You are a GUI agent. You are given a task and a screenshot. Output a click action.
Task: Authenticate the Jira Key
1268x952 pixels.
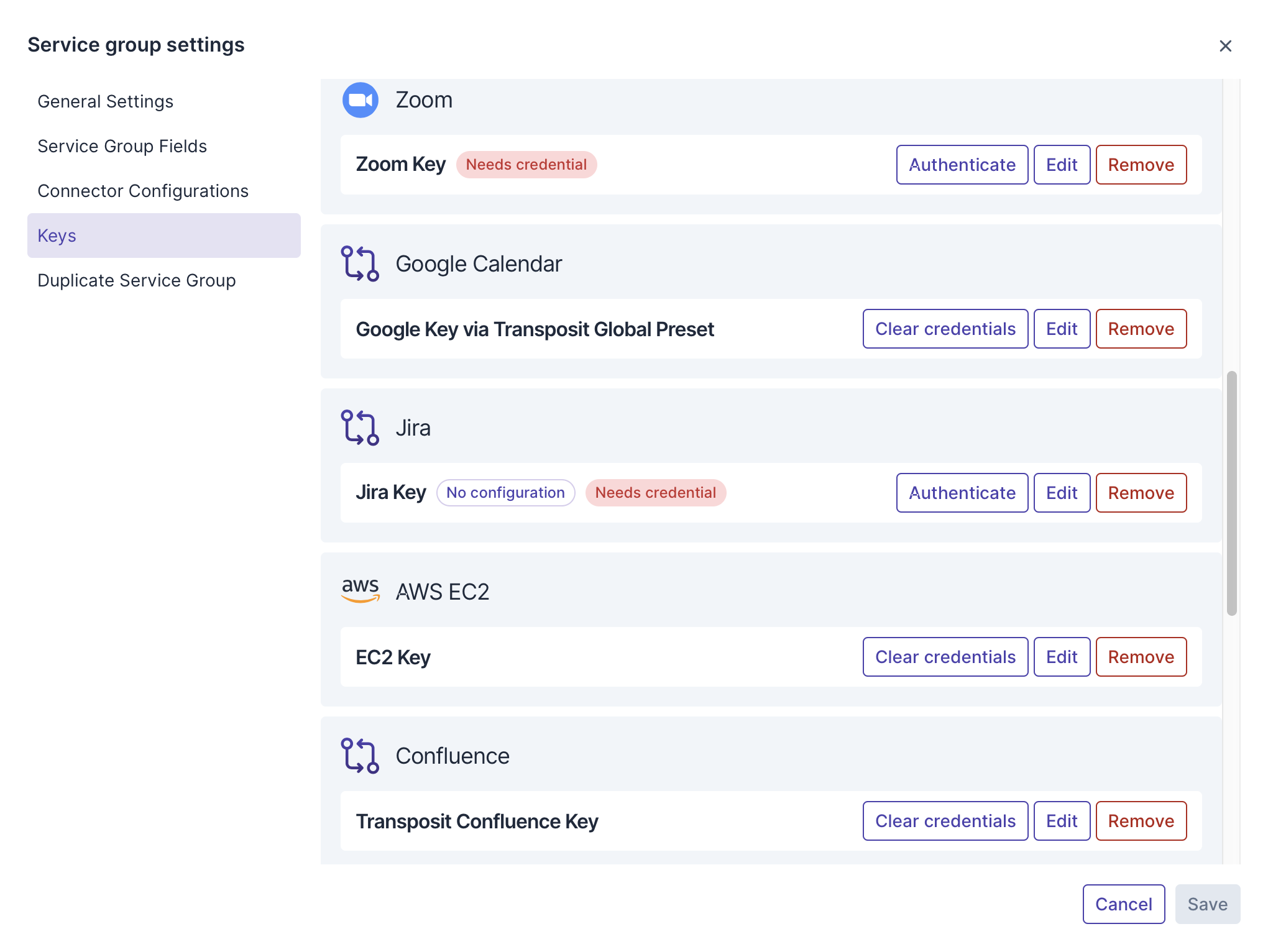tap(962, 493)
